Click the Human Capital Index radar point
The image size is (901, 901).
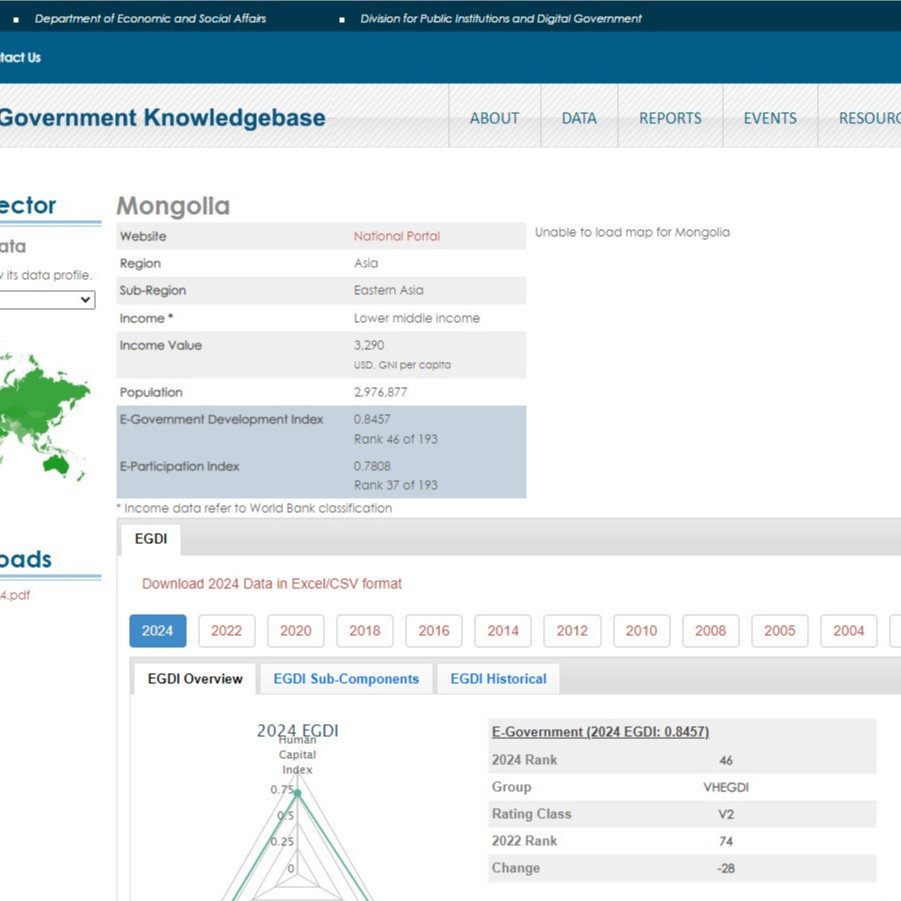(298, 793)
